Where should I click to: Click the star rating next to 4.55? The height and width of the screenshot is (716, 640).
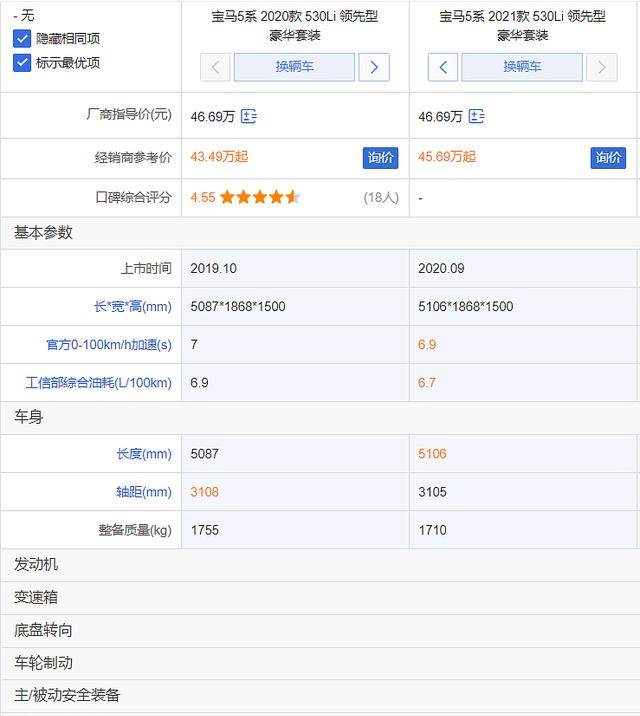260,197
